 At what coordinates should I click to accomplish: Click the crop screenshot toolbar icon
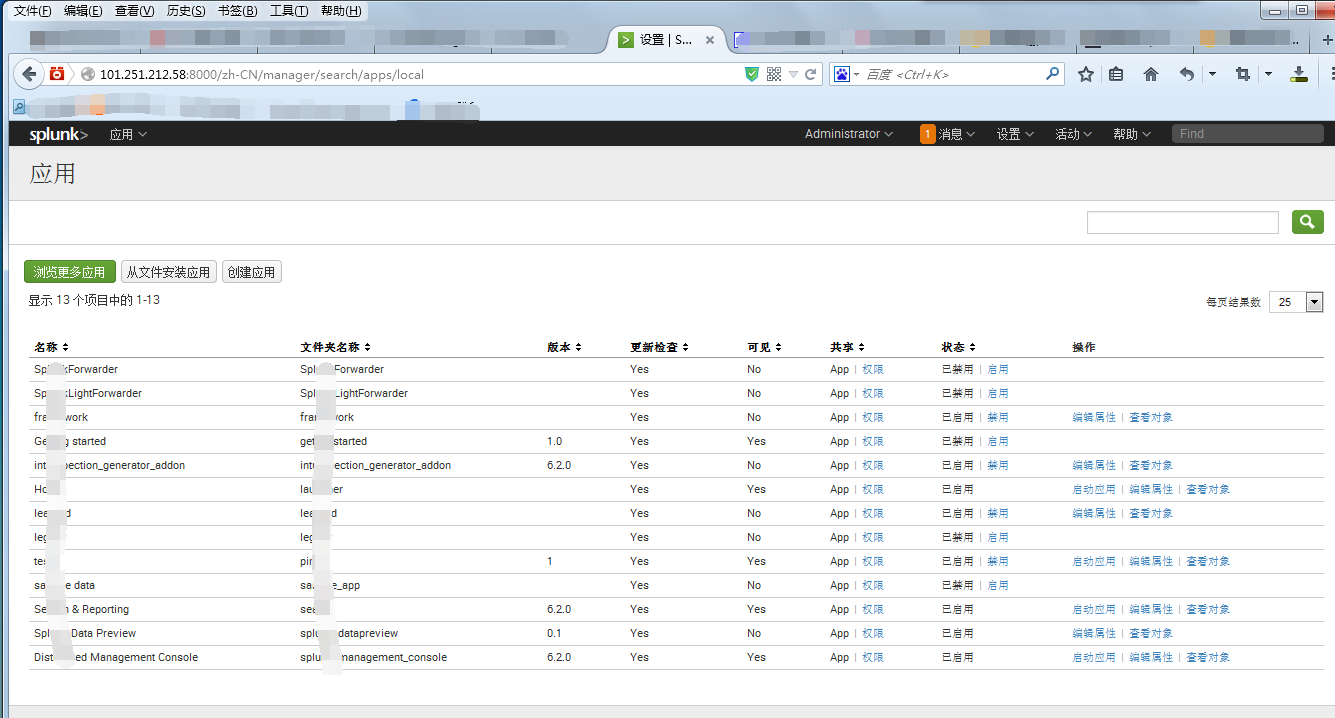[x=1243, y=74]
